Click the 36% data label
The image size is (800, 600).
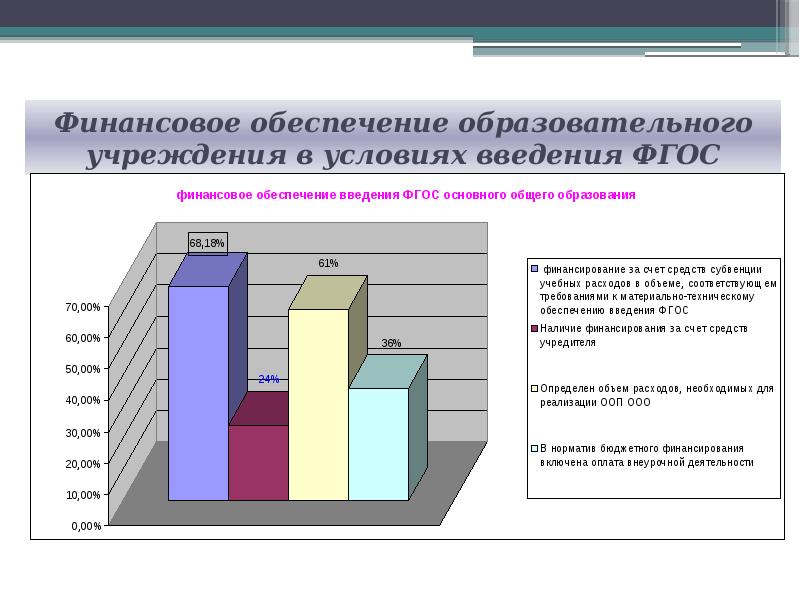click(x=391, y=343)
